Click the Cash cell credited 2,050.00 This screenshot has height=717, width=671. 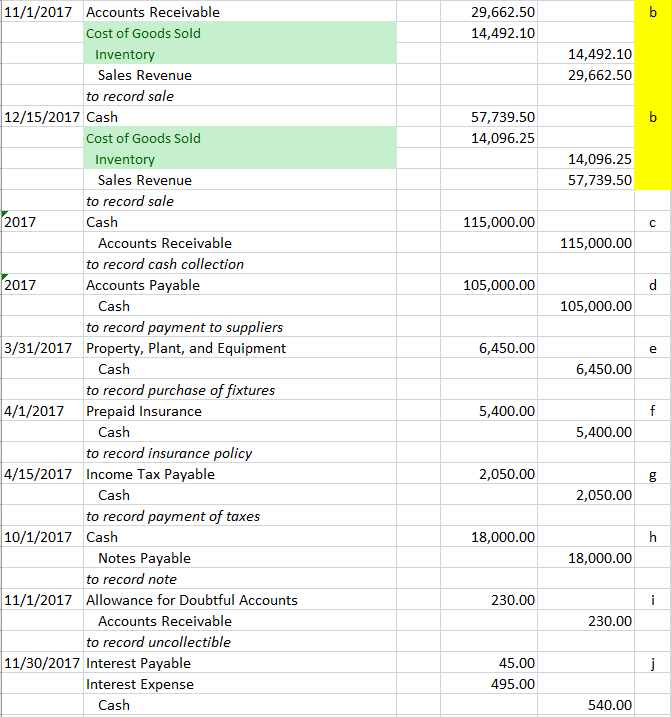[240, 495]
